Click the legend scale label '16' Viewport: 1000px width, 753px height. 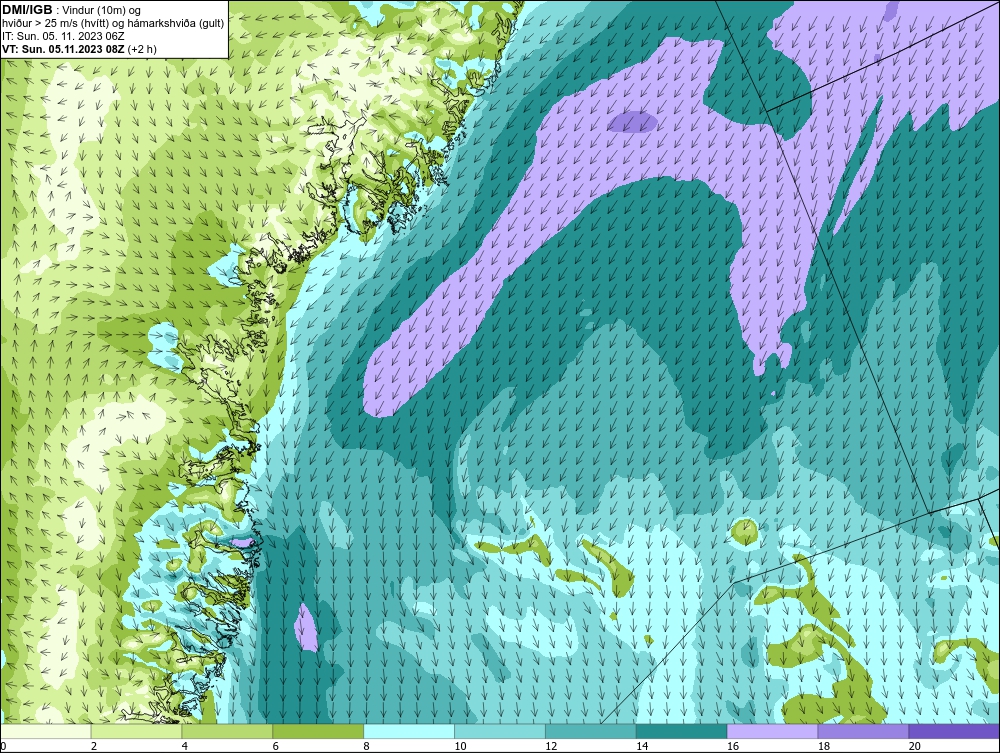click(x=733, y=746)
